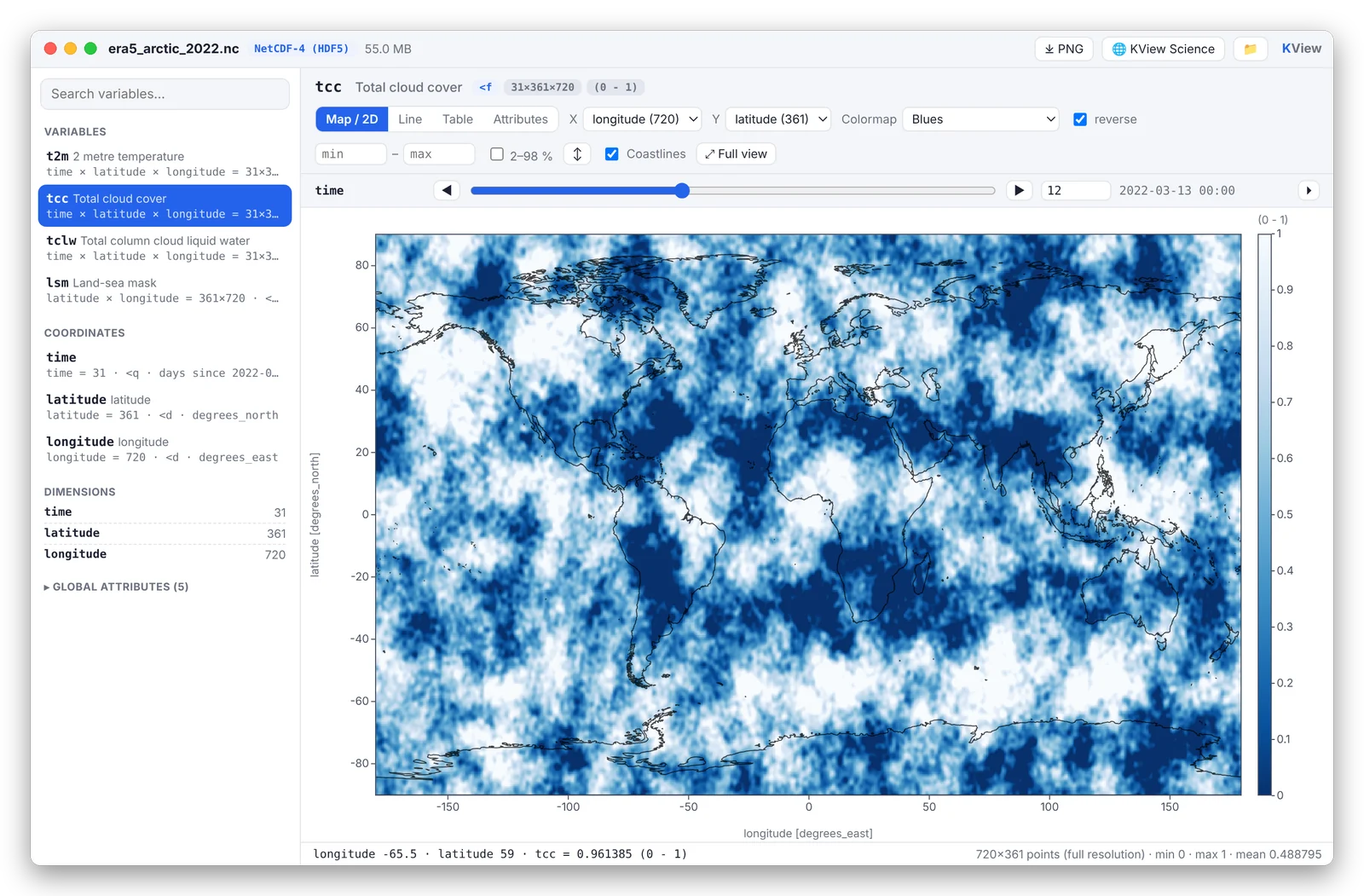The image size is (1364, 896).
Task: Open the KView Science link
Action: pyautogui.click(x=1163, y=49)
